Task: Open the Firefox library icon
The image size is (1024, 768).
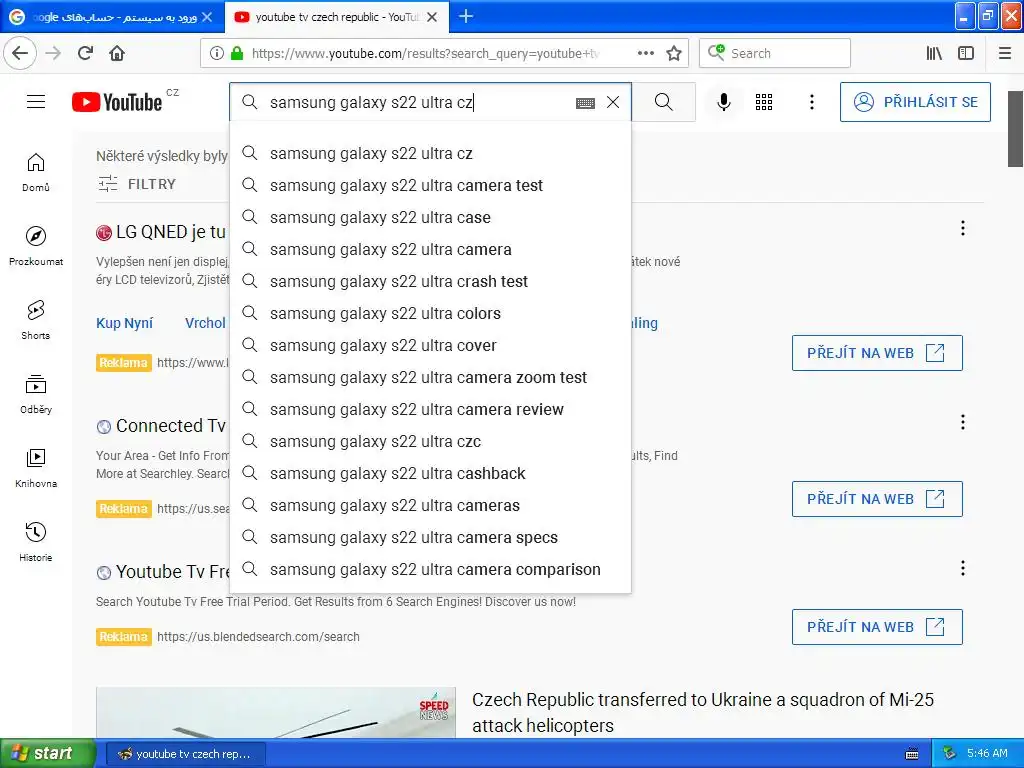Action: (934, 53)
